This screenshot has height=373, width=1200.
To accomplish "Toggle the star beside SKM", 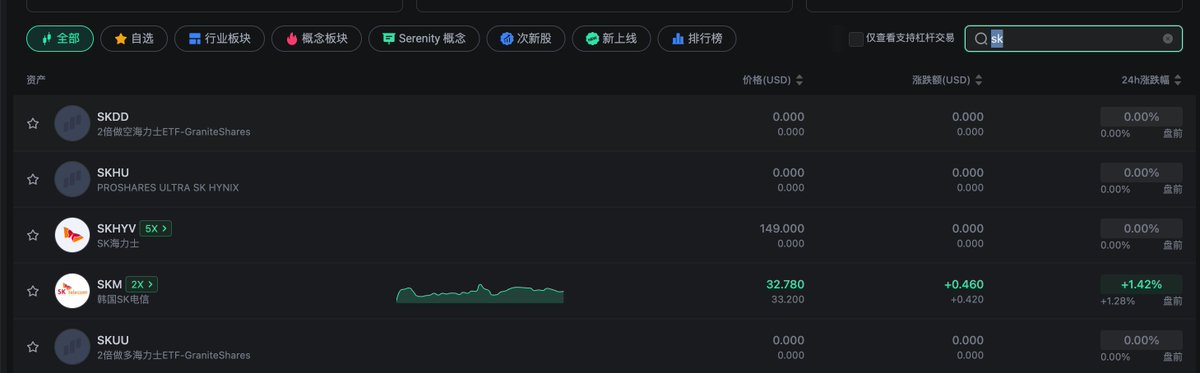I will coord(33,292).
